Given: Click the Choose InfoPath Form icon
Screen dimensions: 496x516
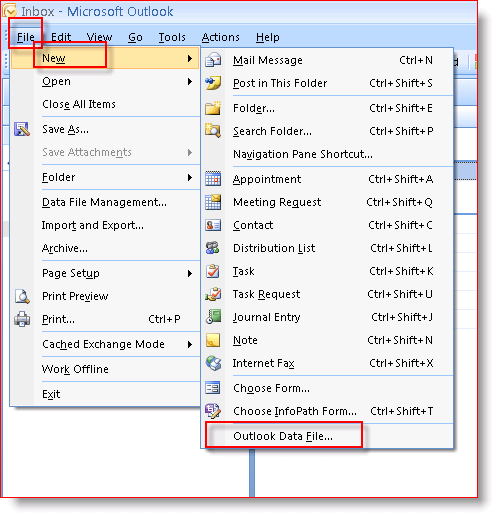Looking at the screenshot, I should click(213, 411).
